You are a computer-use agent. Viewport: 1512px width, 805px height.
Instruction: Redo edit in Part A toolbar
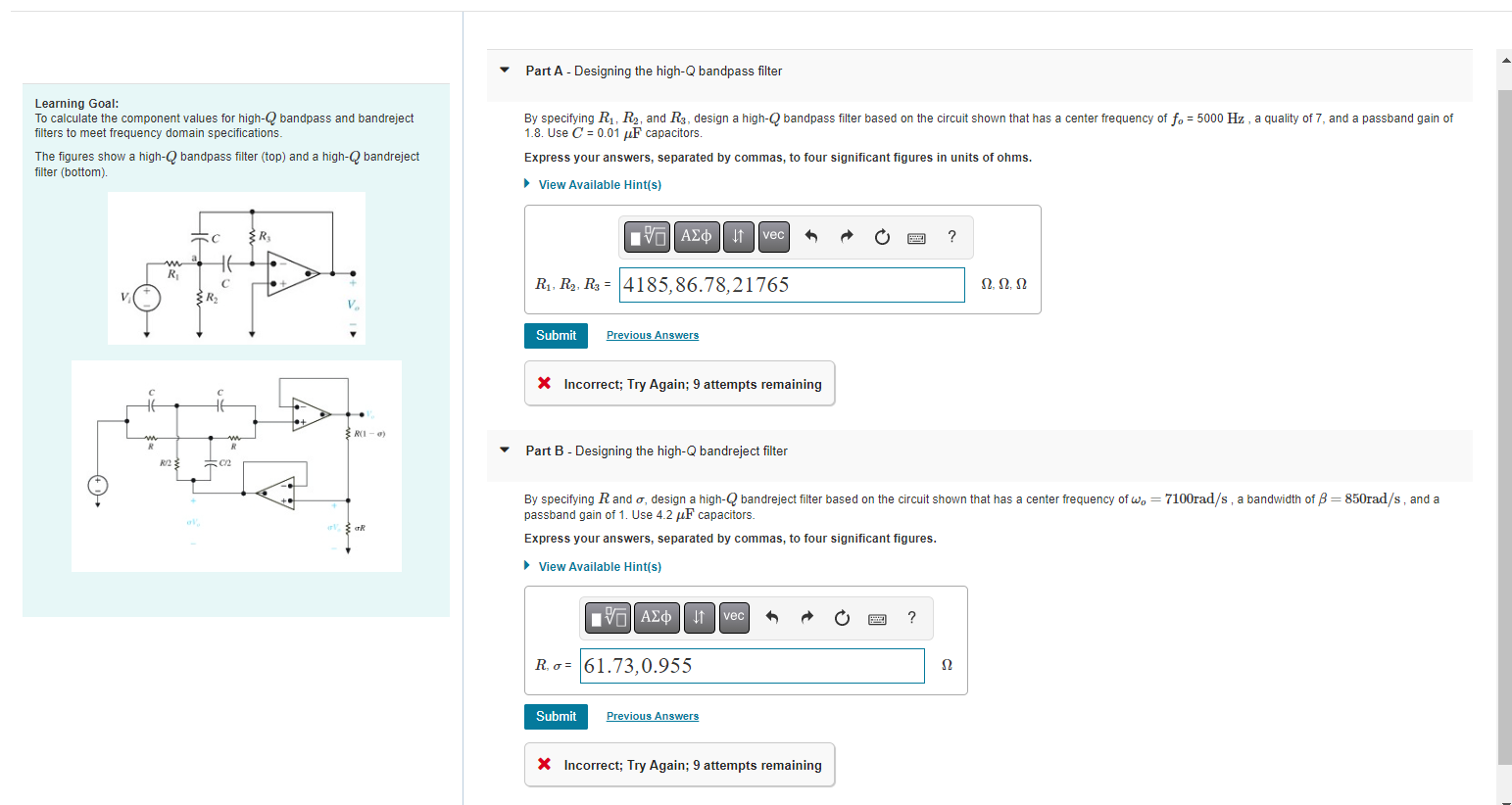847,236
